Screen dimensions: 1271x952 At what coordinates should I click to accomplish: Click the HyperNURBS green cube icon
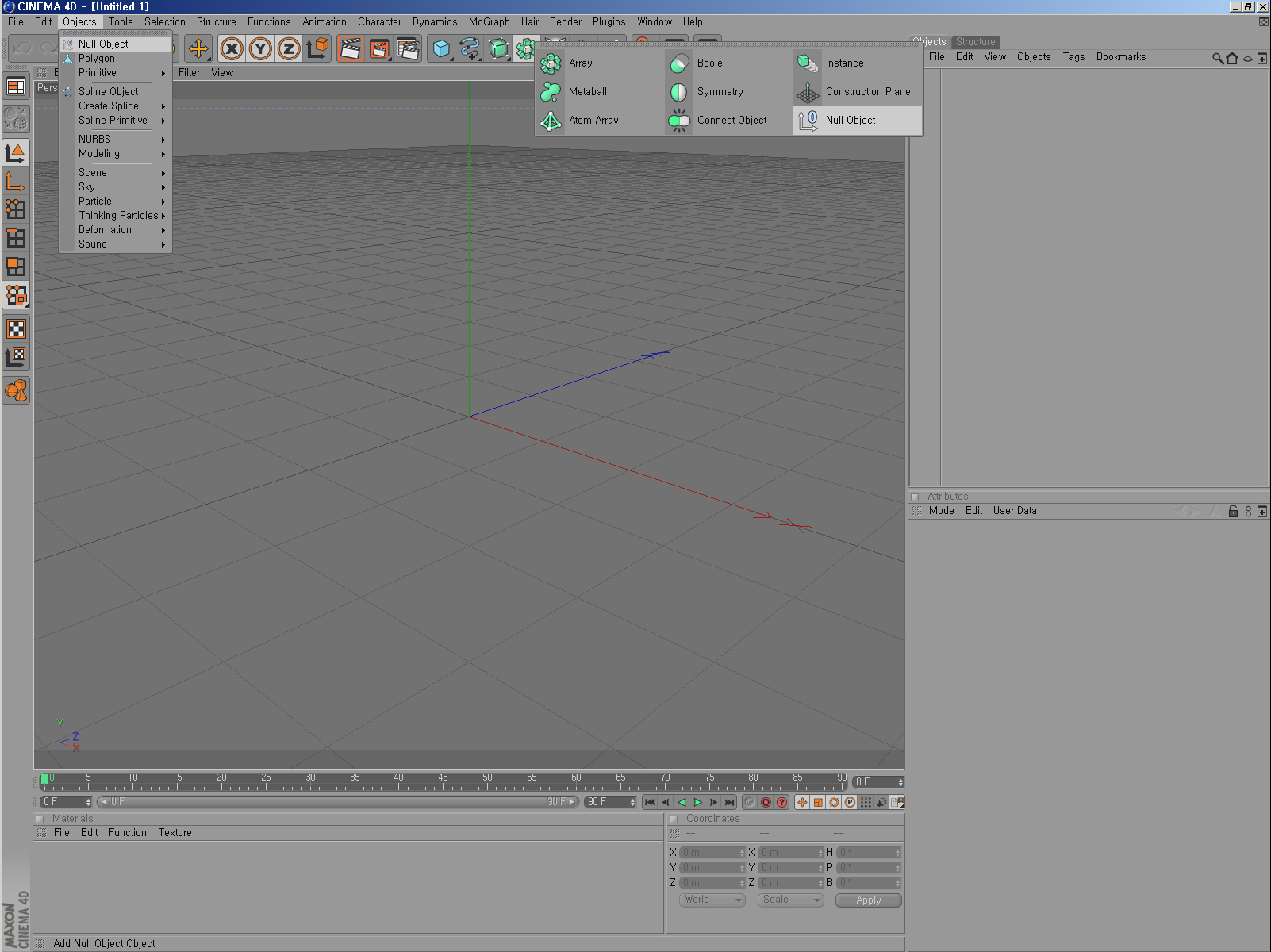click(x=498, y=49)
